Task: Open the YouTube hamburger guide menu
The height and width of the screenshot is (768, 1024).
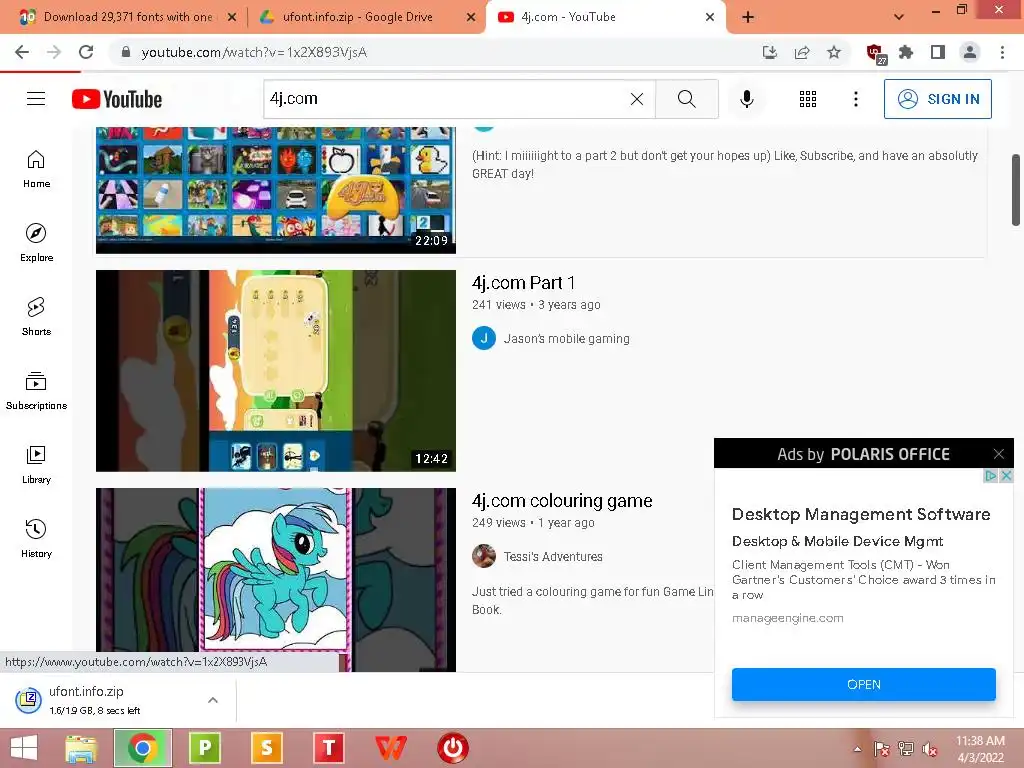Action: [36, 99]
